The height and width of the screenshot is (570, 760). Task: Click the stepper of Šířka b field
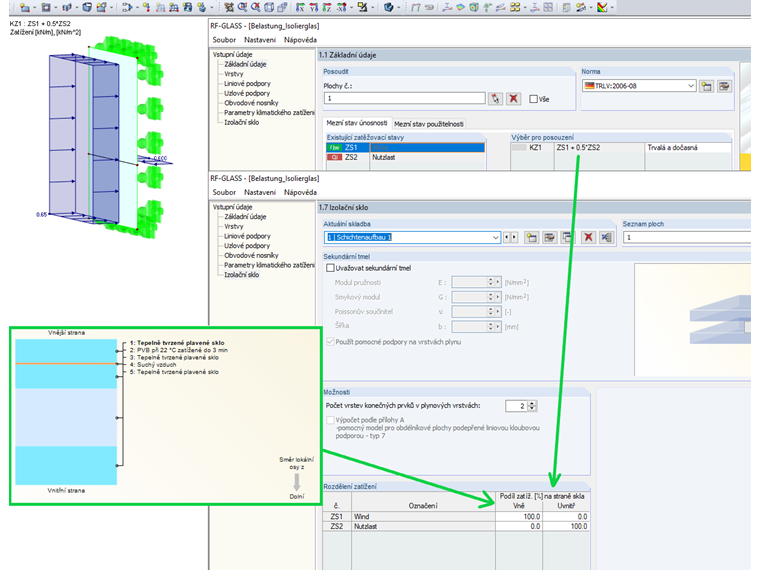(491, 327)
